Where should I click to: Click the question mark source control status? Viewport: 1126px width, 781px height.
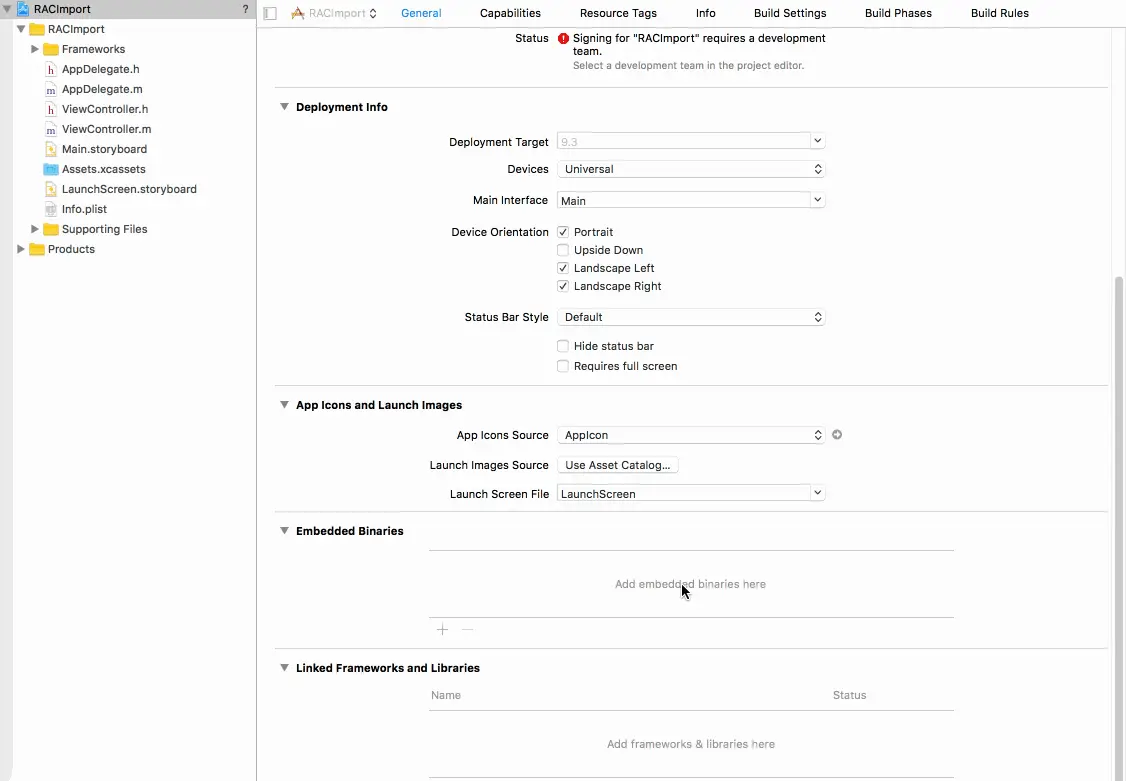click(245, 9)
